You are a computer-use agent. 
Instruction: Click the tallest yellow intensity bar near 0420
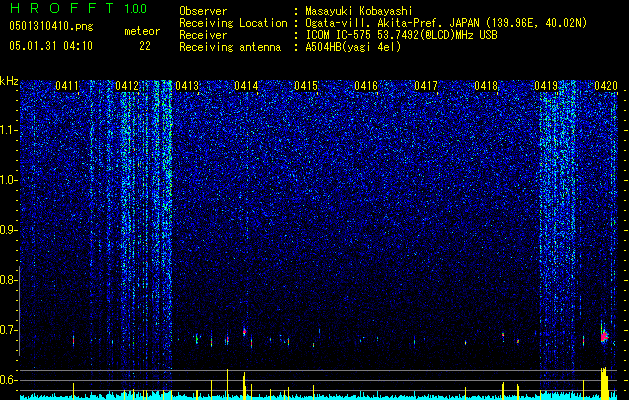click(x=603, y=383)
